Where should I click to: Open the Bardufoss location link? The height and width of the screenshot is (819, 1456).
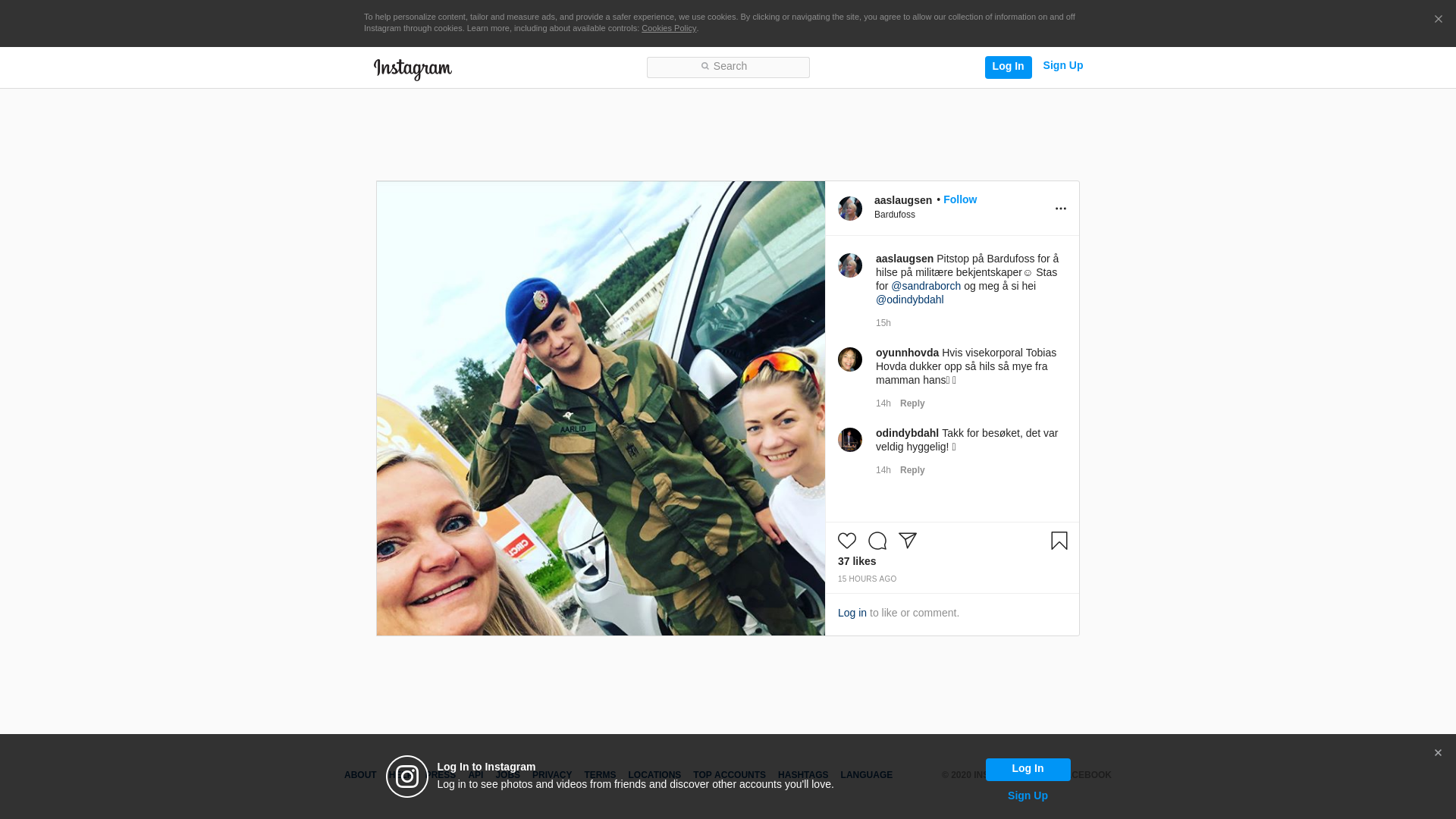[x=894, y=215]
